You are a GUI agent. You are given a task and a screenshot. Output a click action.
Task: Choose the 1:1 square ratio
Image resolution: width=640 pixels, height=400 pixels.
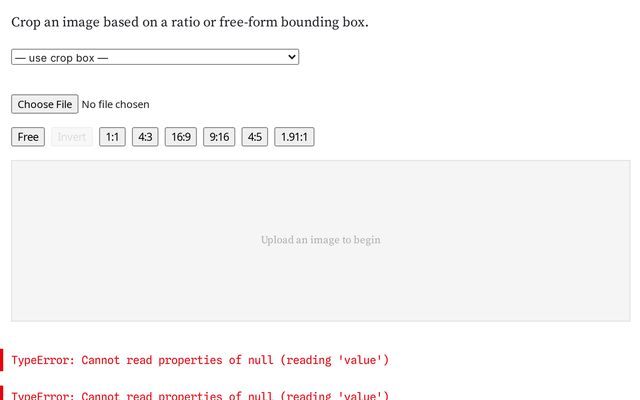(x=112, y=137)
